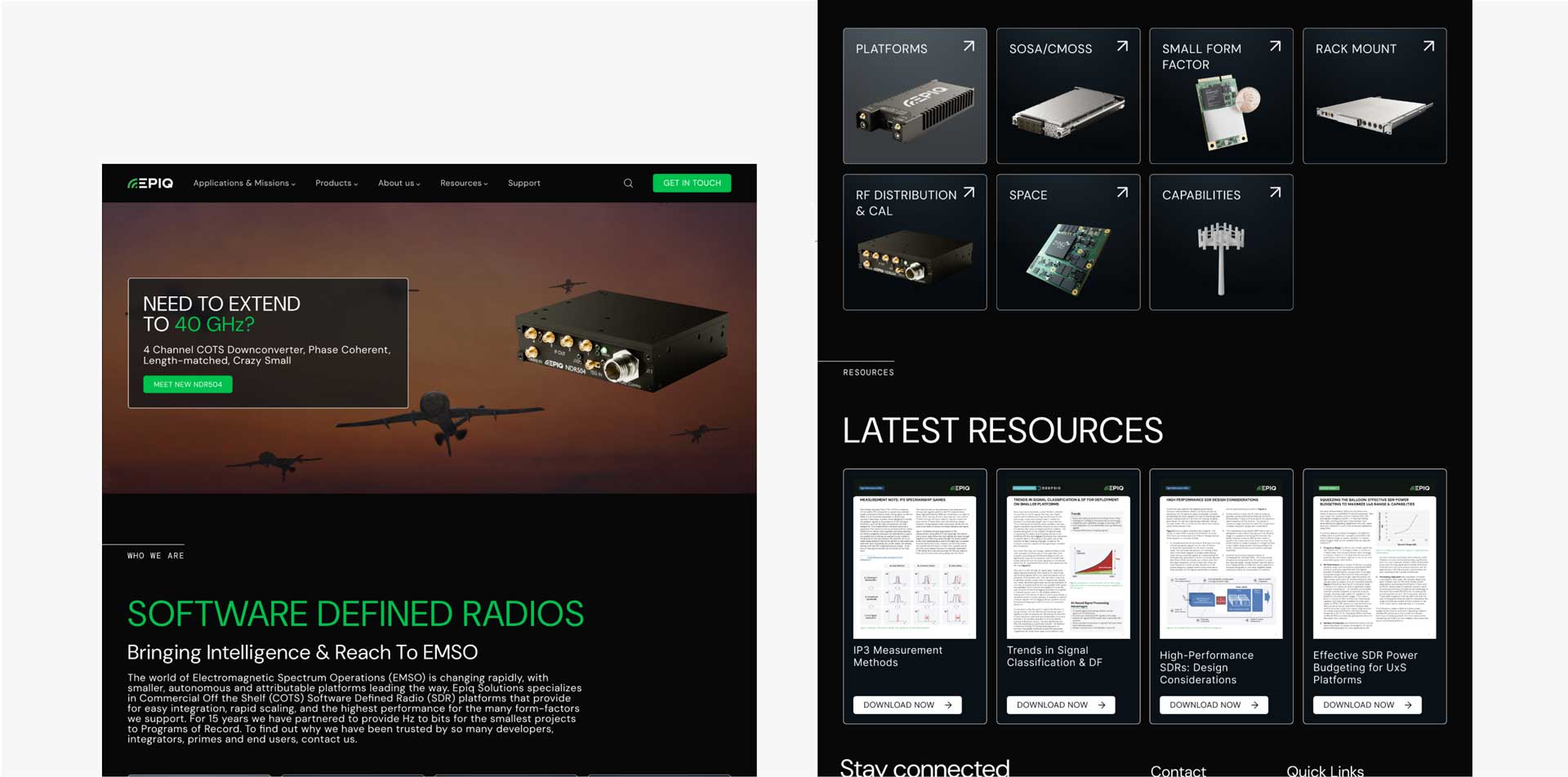
Task: Click the Effective SDR Power Budgeting thumbnail
Action: coord(1374,559)
